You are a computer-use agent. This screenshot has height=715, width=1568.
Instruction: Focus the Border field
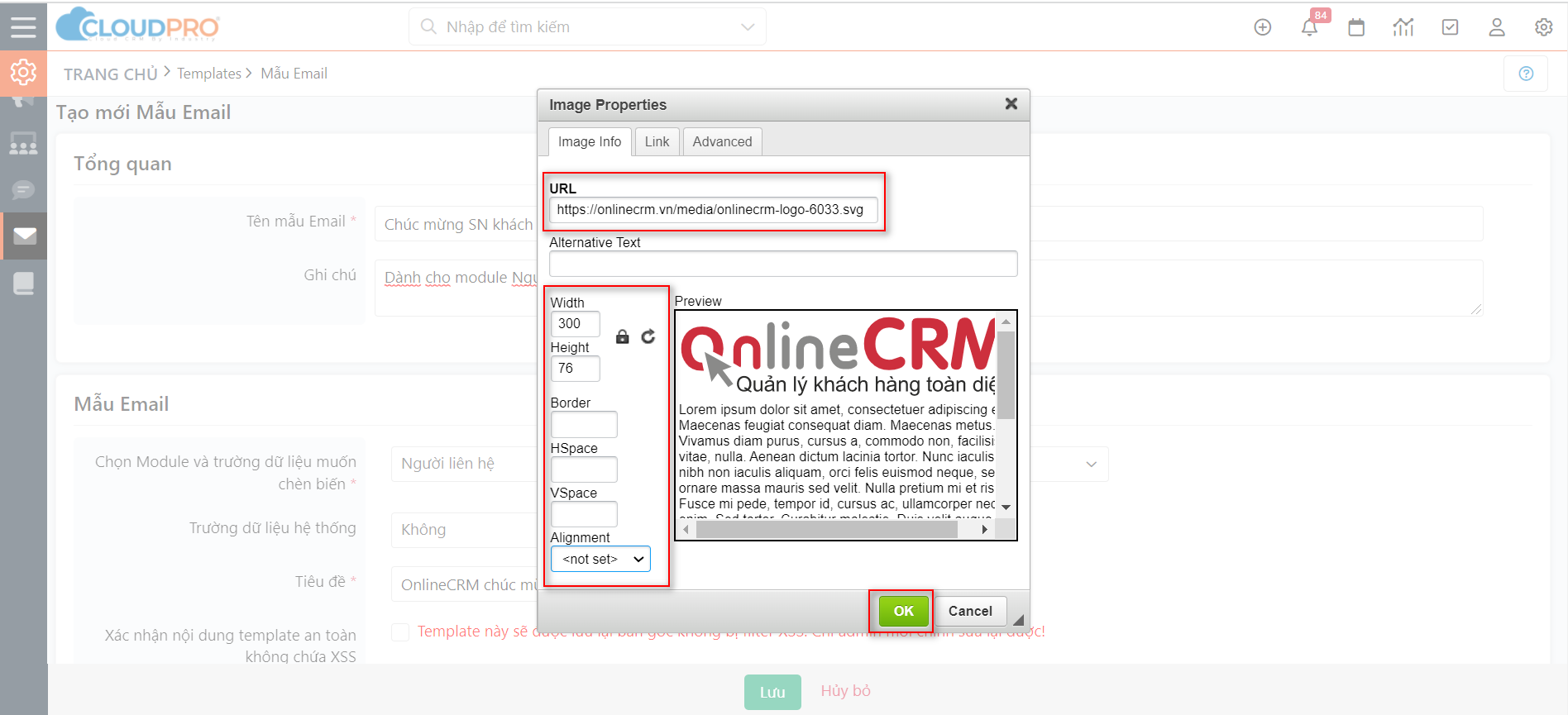click(x=584, y=425)
